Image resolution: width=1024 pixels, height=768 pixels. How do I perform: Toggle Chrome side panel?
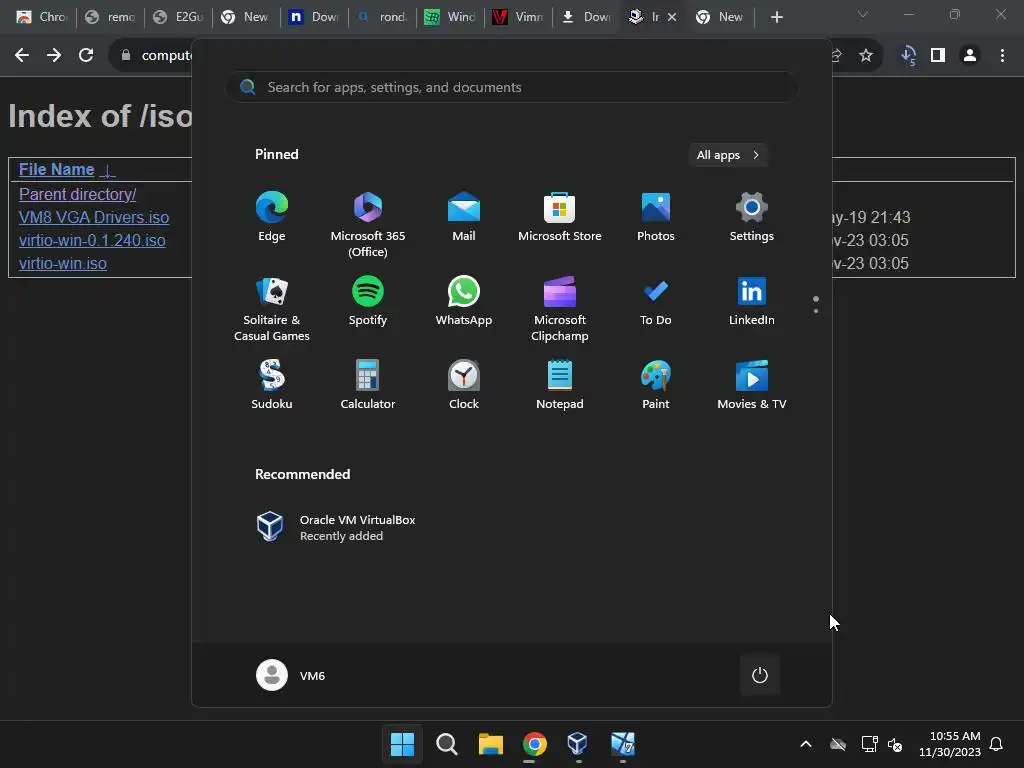tap(938, 56)
